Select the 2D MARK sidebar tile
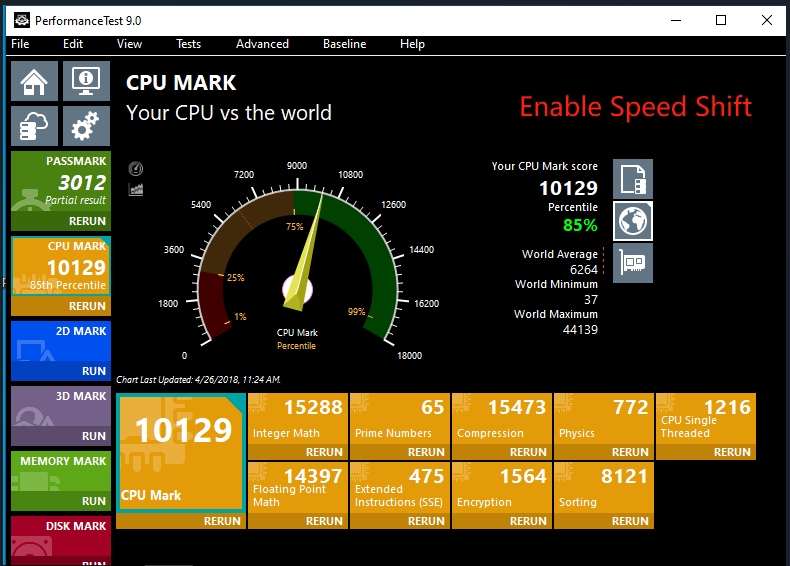Viewport: 790px width, 566px height. coord(61,341)
